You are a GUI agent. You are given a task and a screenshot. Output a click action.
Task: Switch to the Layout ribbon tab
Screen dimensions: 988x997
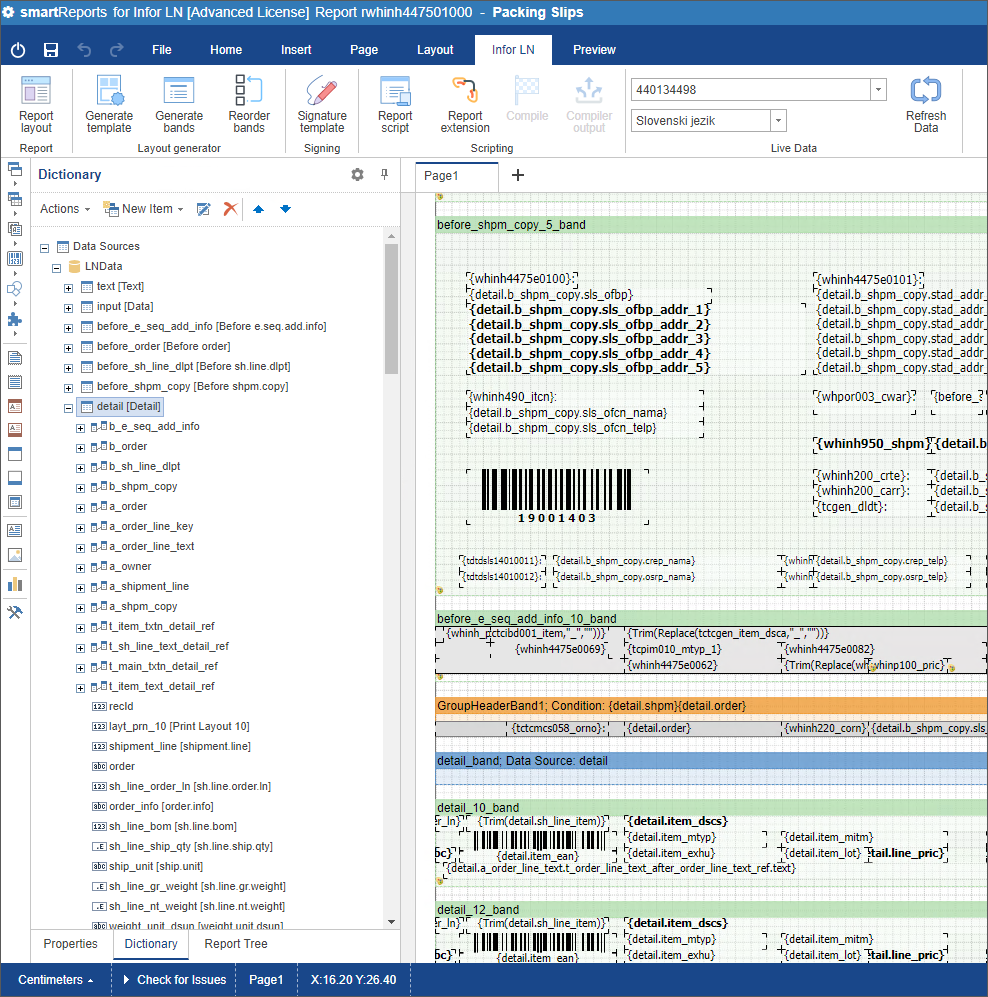tap(436, 50)
